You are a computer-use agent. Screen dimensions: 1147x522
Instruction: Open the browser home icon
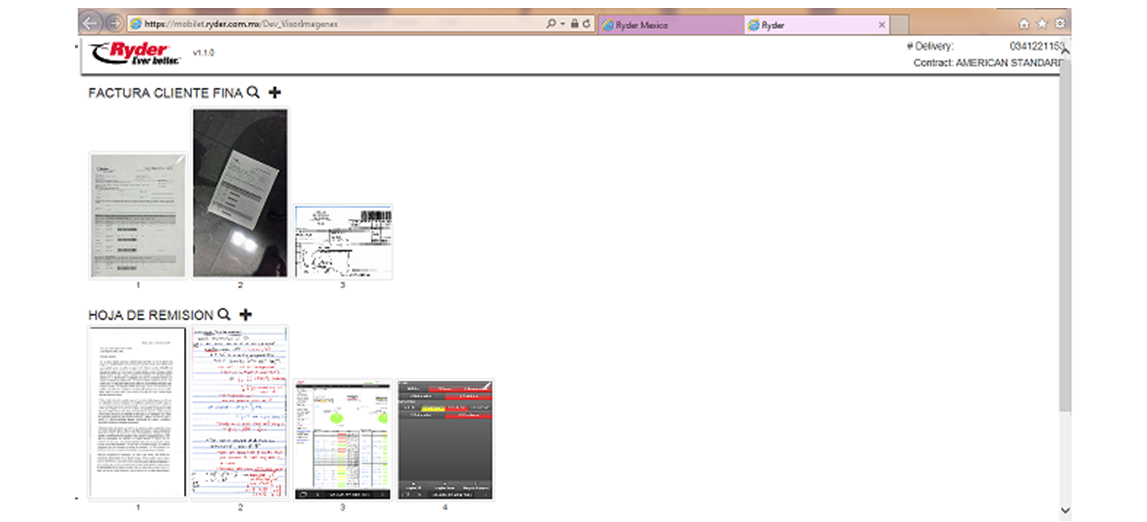[x=1023, y=24]
